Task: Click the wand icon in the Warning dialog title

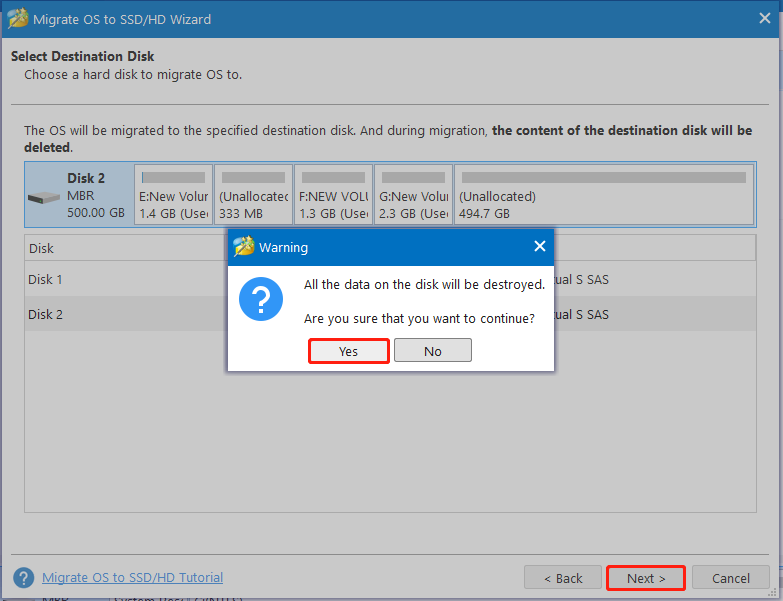Action: [244, 247]
